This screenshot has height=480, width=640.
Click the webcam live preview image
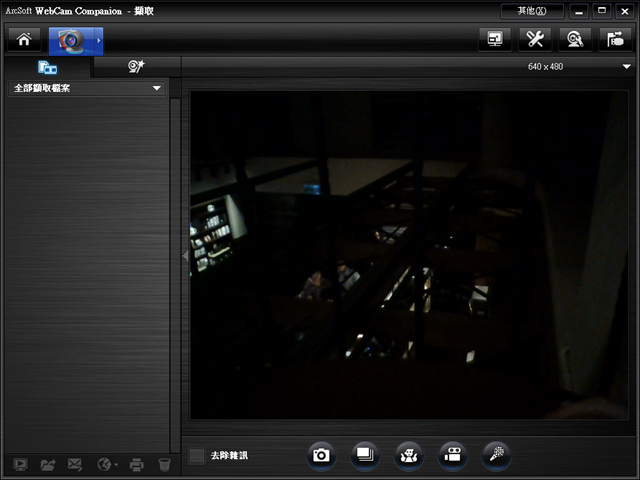409,255
